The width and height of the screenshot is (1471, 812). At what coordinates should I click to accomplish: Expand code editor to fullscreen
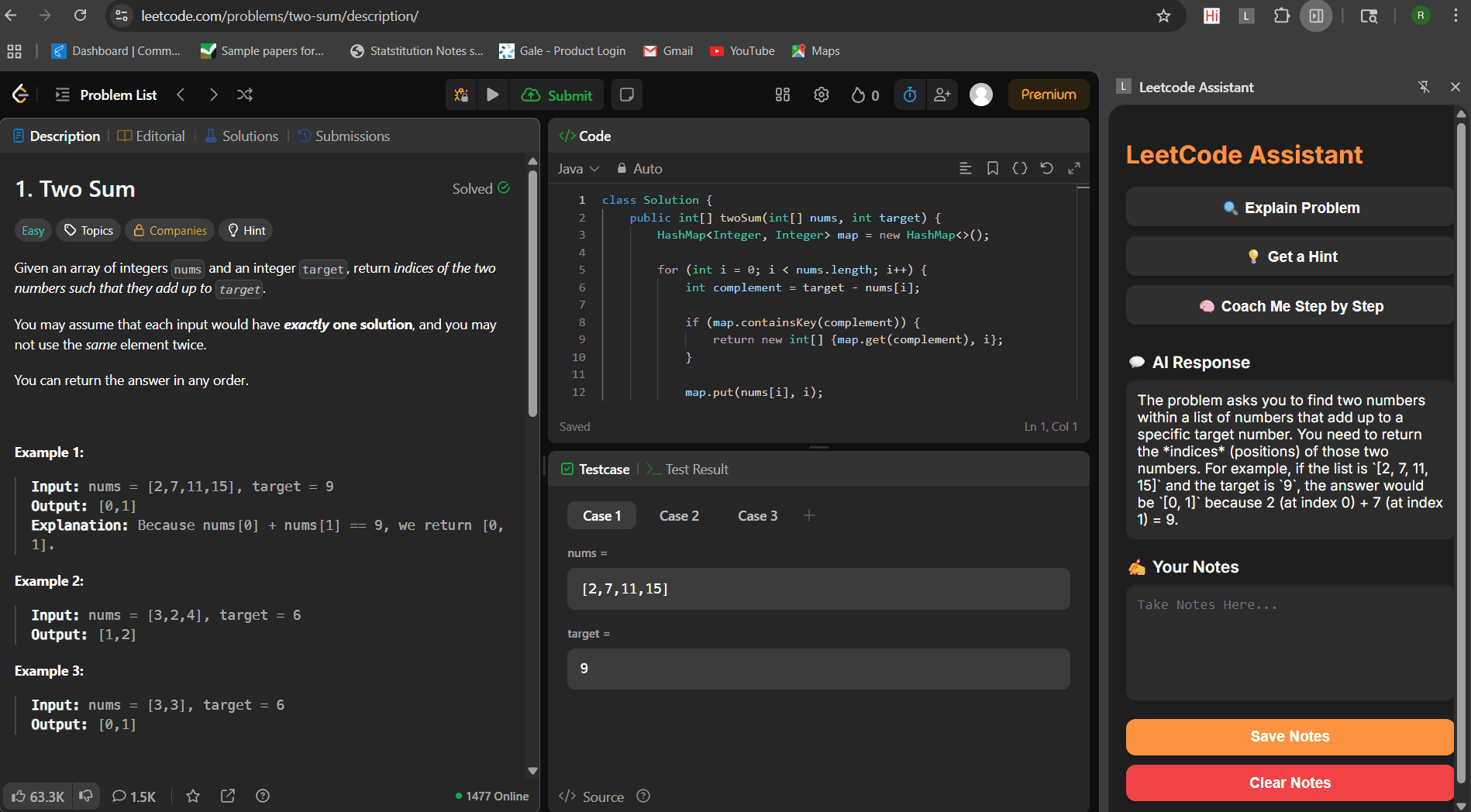(x=1074, y=168)
